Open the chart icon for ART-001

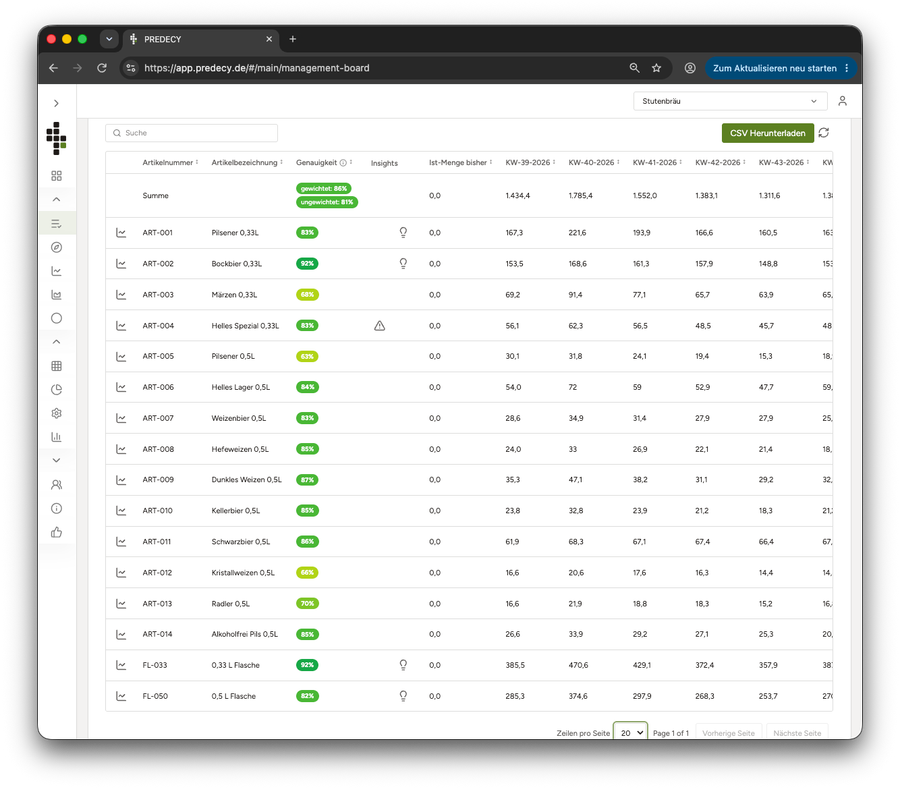[121, 233]
